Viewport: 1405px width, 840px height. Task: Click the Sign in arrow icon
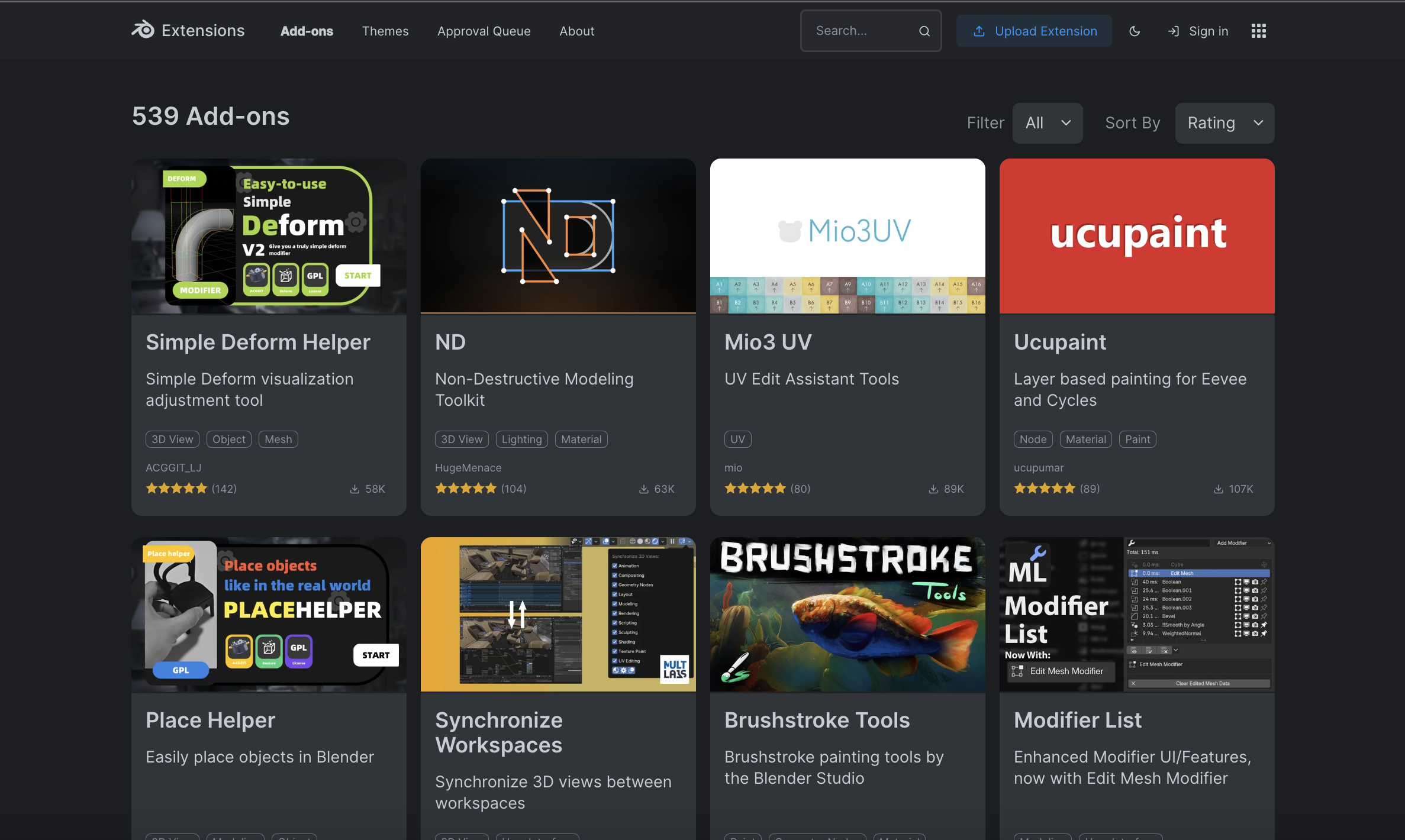point(1174,31)
